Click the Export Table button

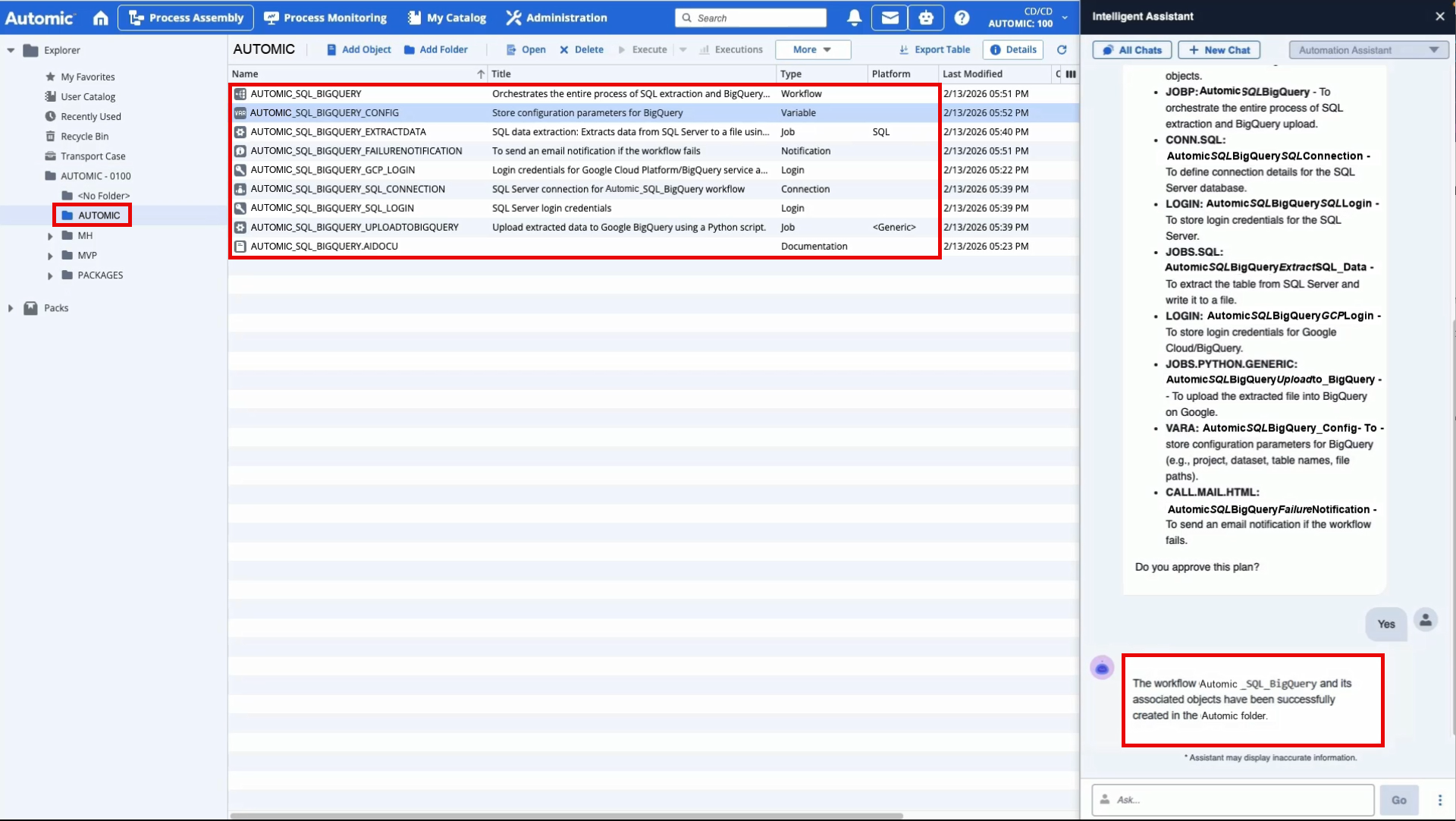(x=934, y=49)
